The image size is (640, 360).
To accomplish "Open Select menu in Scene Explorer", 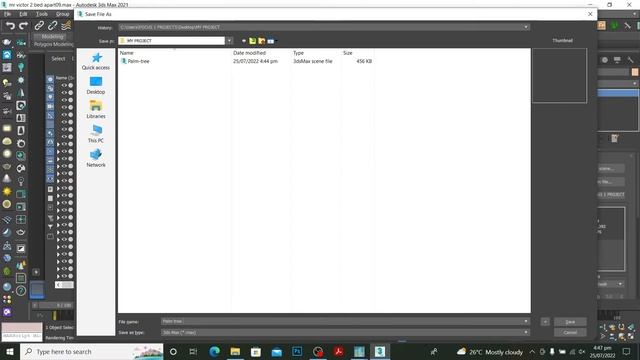I will (x=58, y=59).
